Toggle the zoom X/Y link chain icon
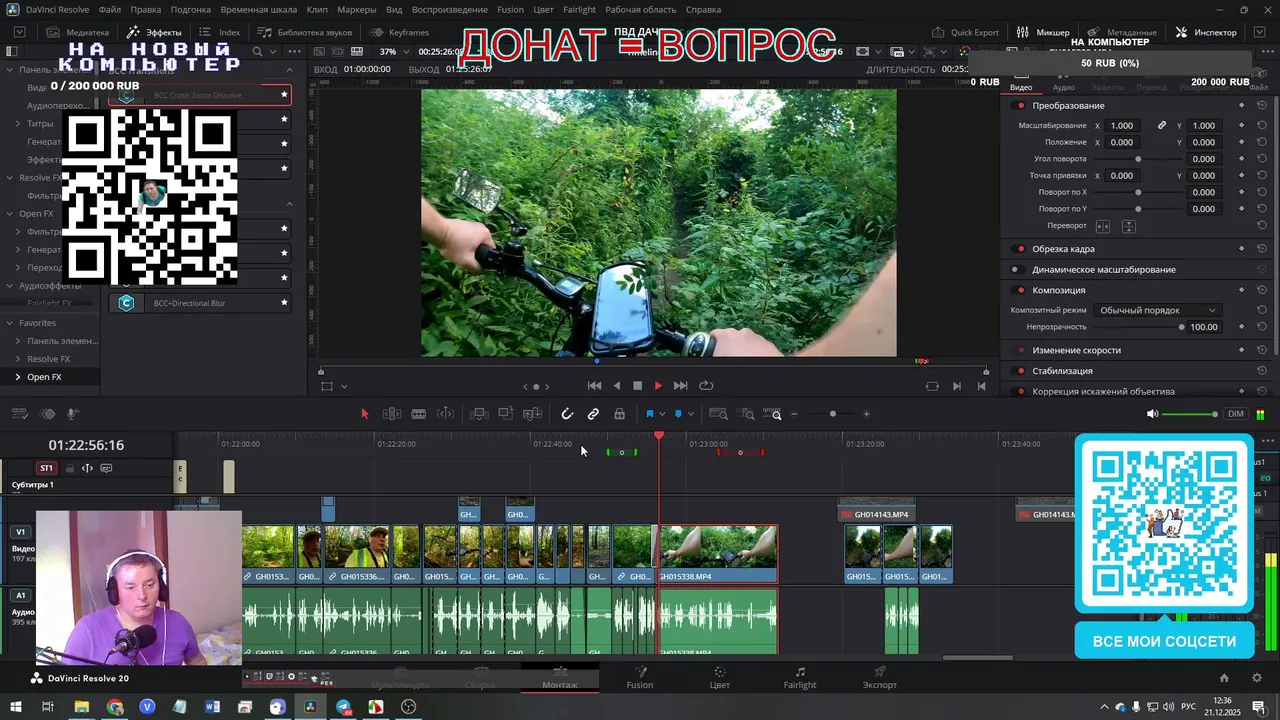1280x720 pixels. (x=1162, y=126)
